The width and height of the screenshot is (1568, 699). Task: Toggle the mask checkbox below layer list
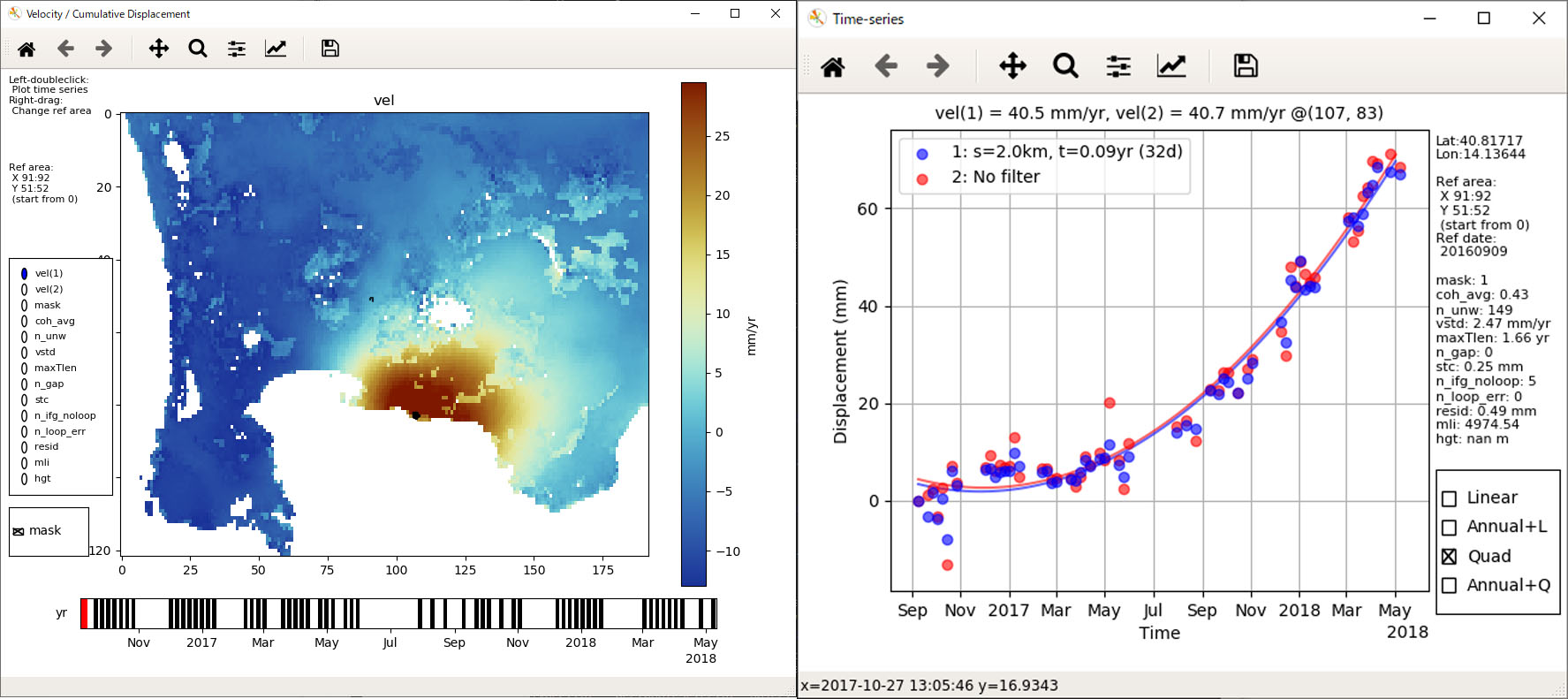[x=19, y=532]
